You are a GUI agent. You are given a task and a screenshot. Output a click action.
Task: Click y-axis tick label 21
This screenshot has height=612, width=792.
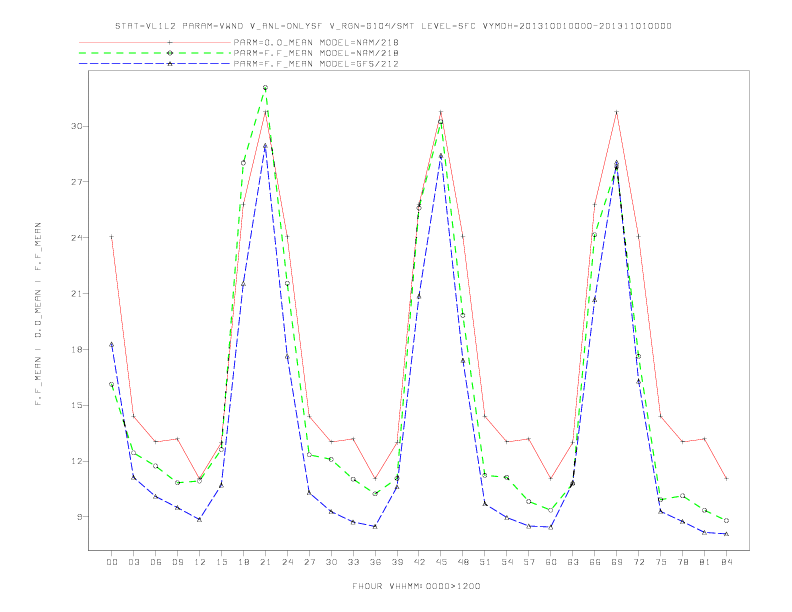coord(76,293)
